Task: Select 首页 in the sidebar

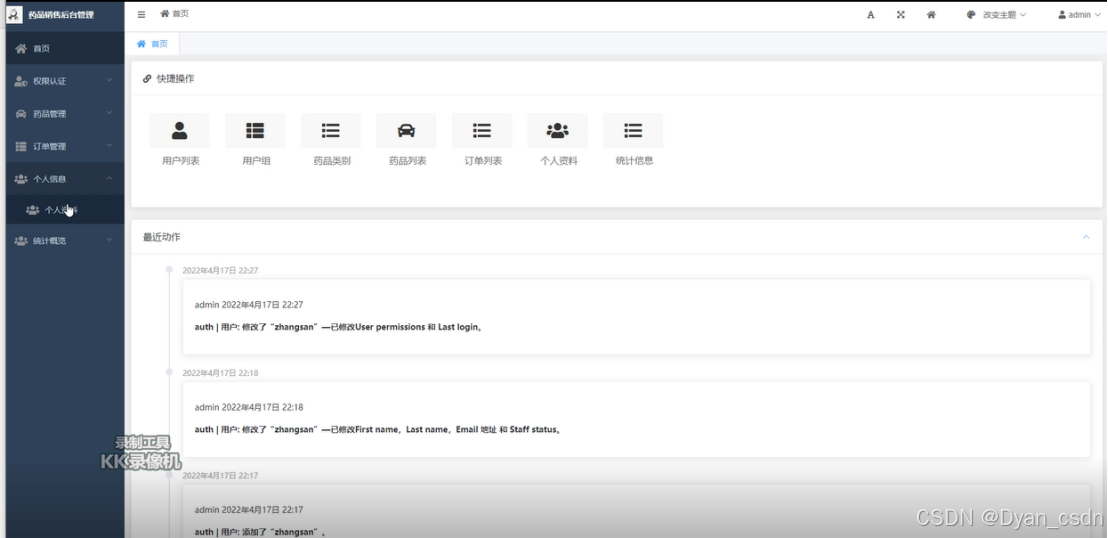Action: coord(65,49)
